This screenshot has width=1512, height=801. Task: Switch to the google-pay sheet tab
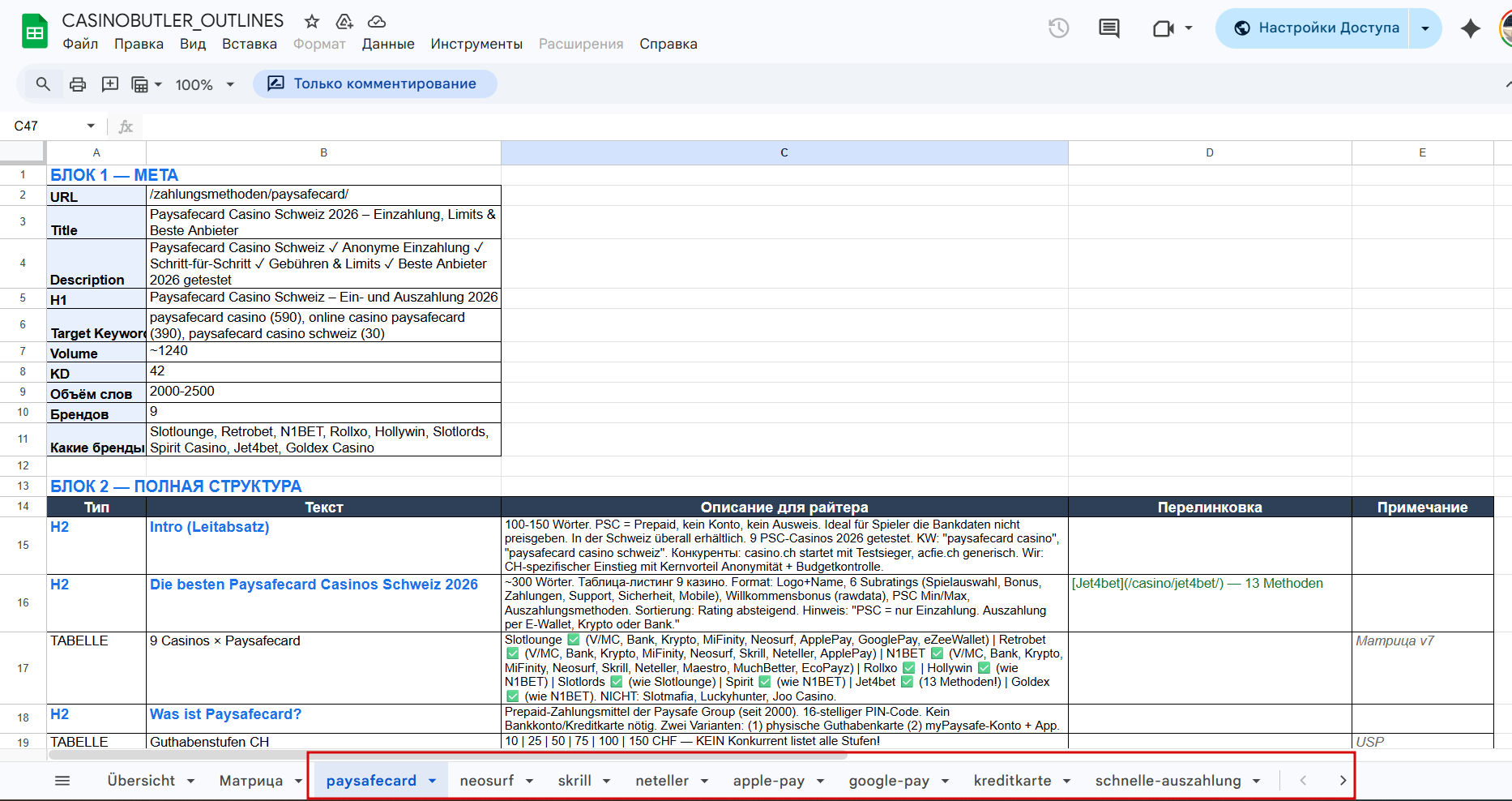(889, 781)
